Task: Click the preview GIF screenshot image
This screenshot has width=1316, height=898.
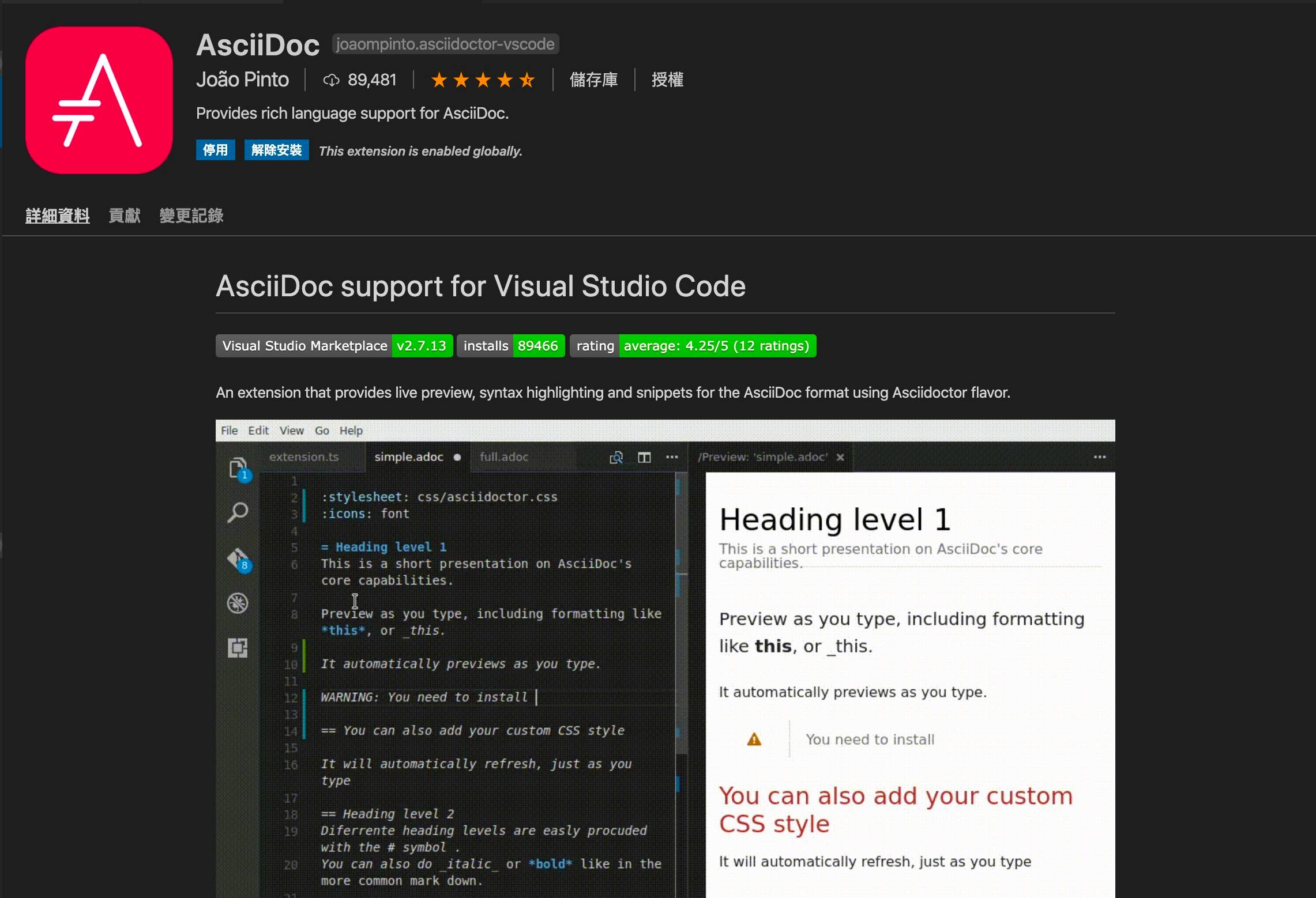Action: 665,658
